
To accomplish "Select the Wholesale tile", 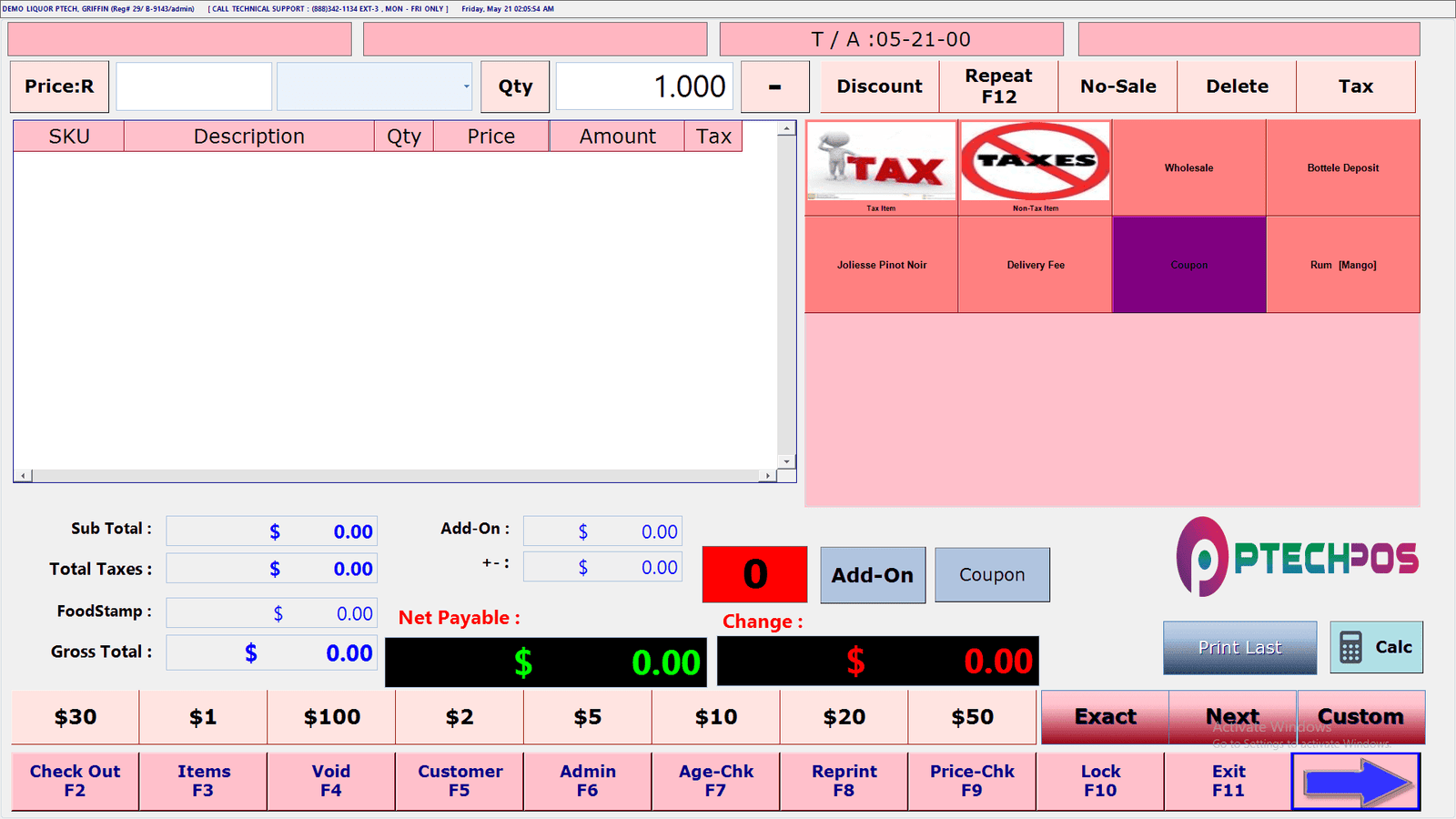I will [1188, 167].
